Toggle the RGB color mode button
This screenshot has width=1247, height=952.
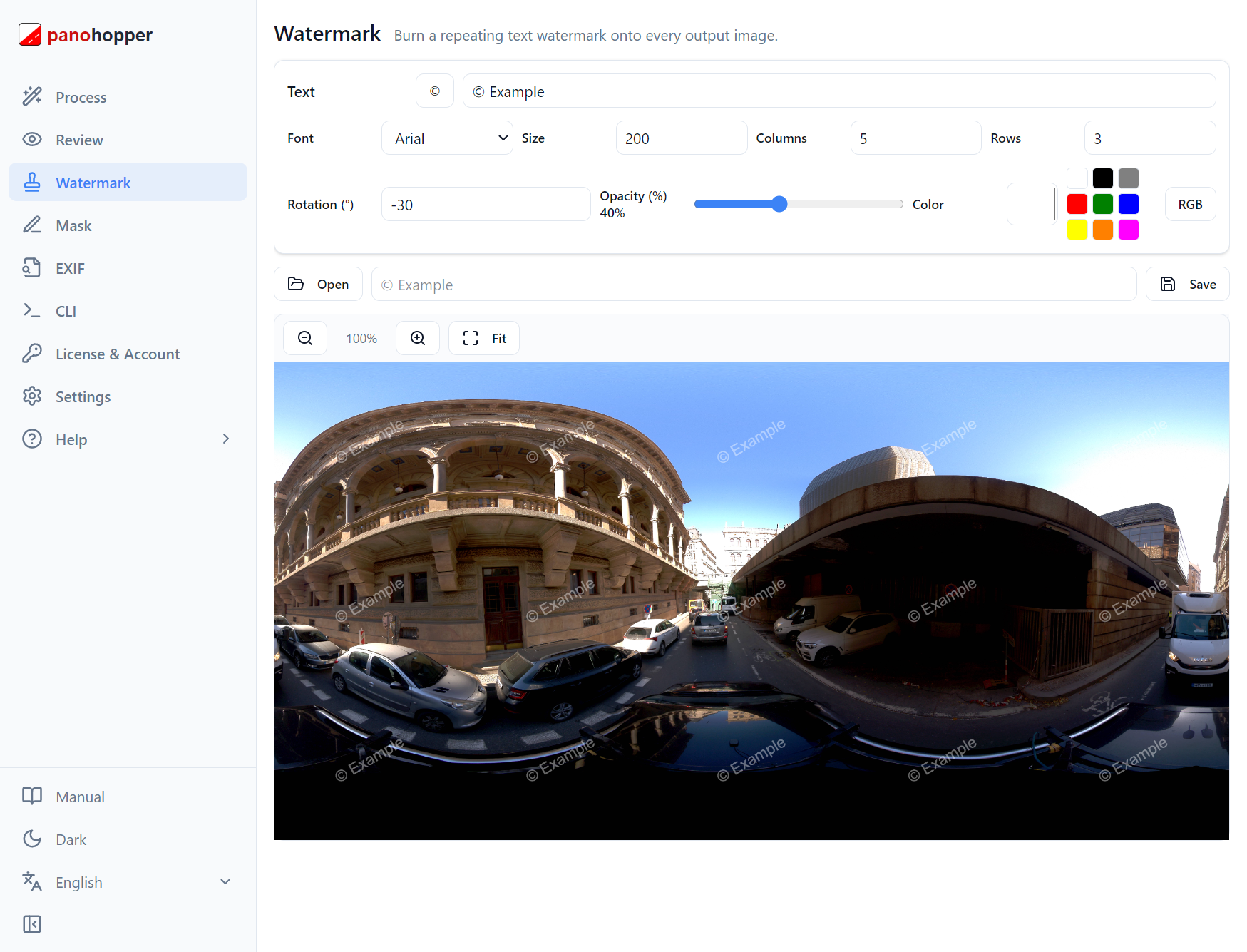[x=1190, y=204]
